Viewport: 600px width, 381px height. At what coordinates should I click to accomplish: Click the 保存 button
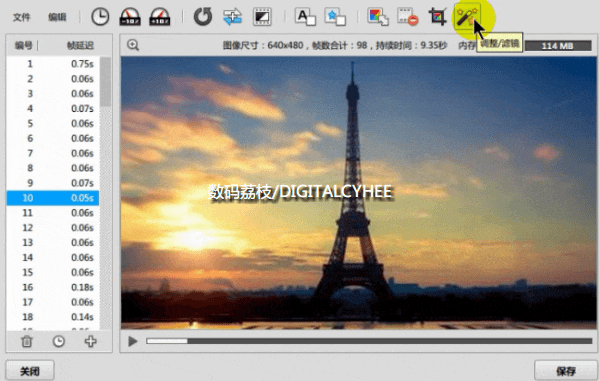point(566,371)
